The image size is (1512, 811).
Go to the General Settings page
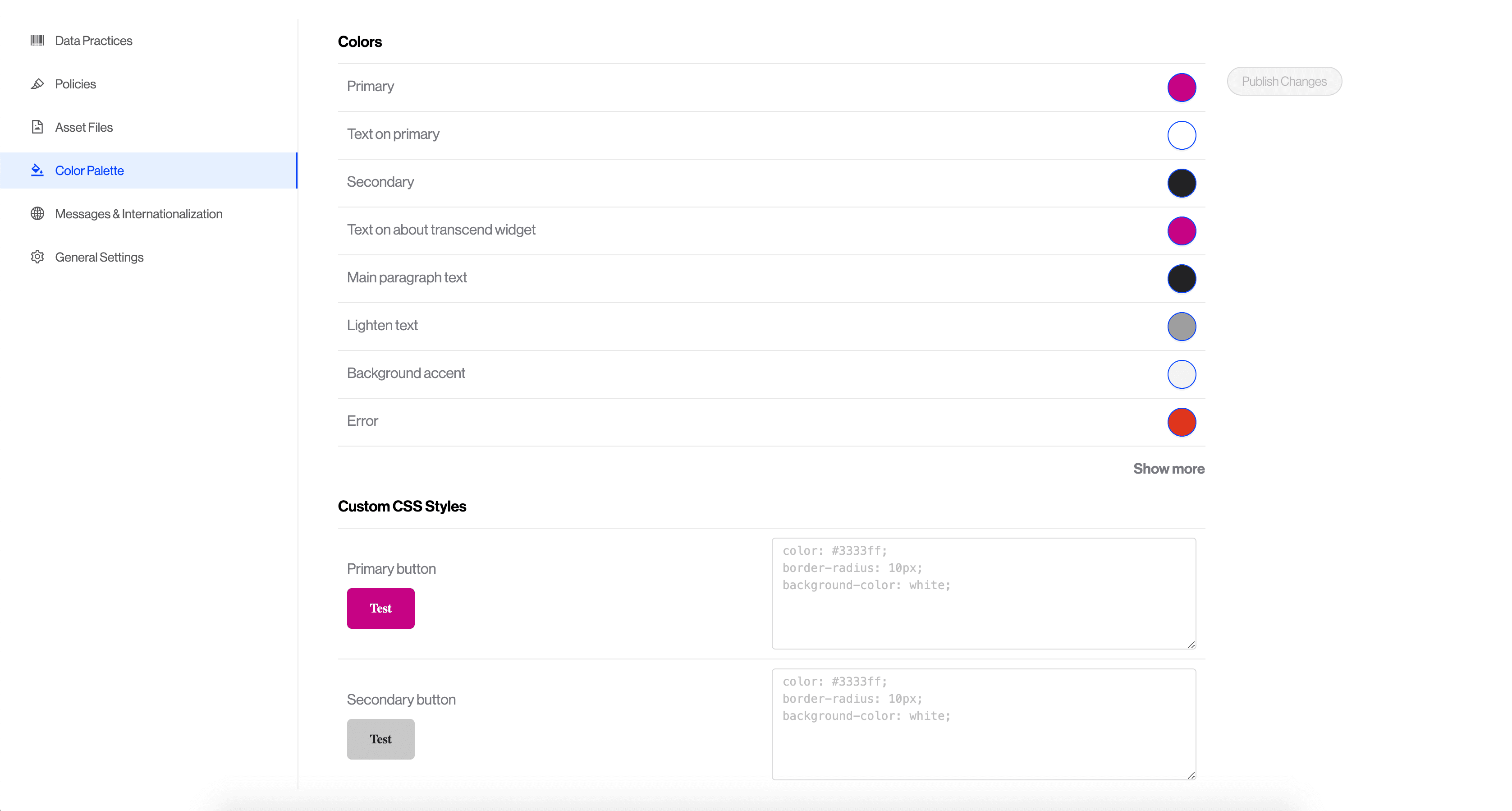99,257
